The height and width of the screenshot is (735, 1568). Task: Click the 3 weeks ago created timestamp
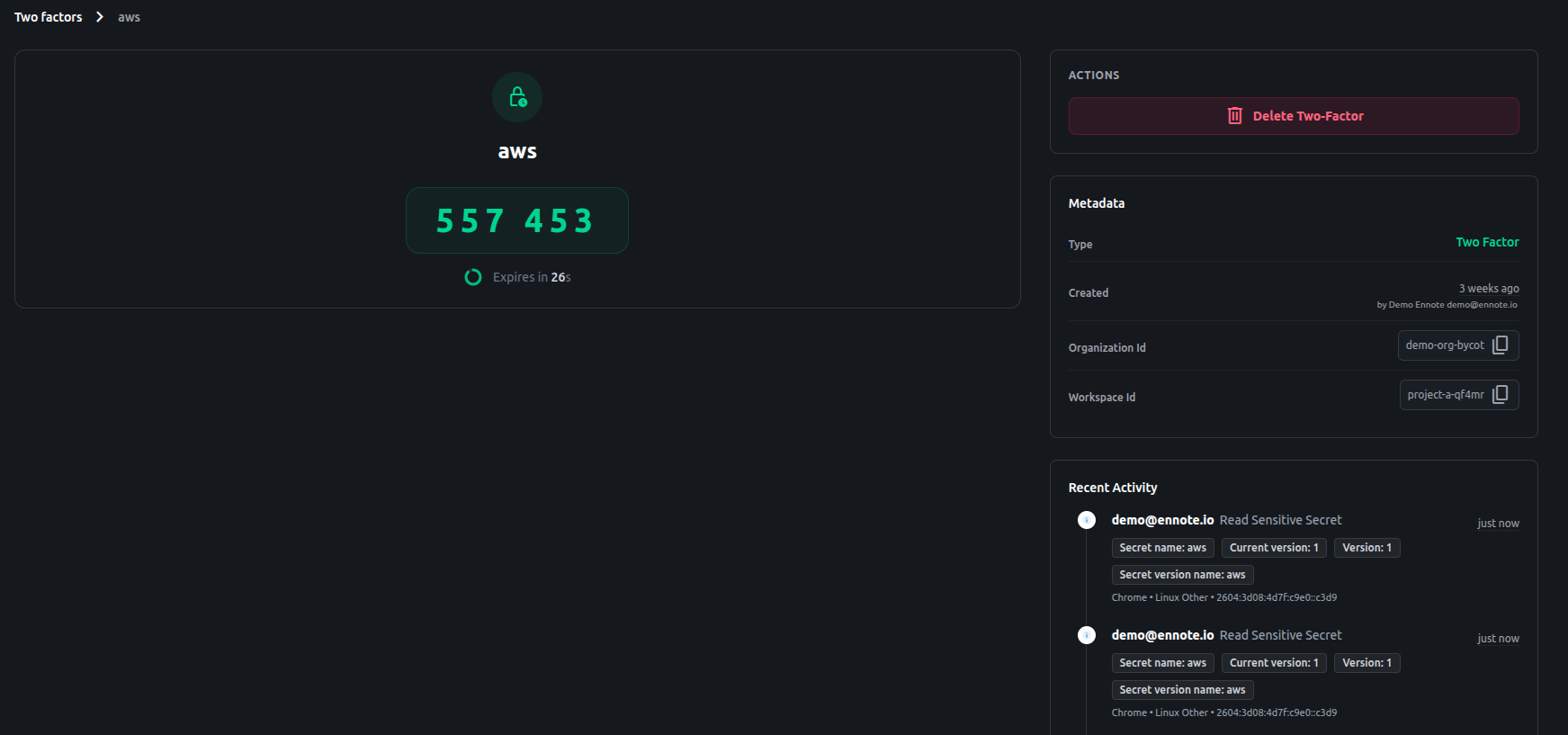[x=1489, y=289]
